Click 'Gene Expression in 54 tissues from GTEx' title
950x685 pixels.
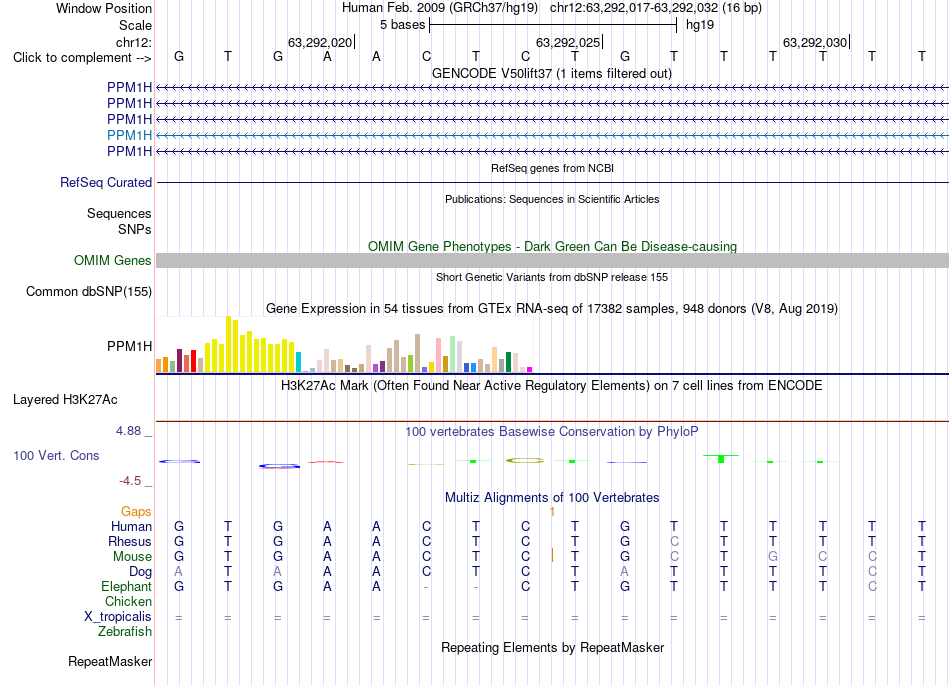coord(552,309)
